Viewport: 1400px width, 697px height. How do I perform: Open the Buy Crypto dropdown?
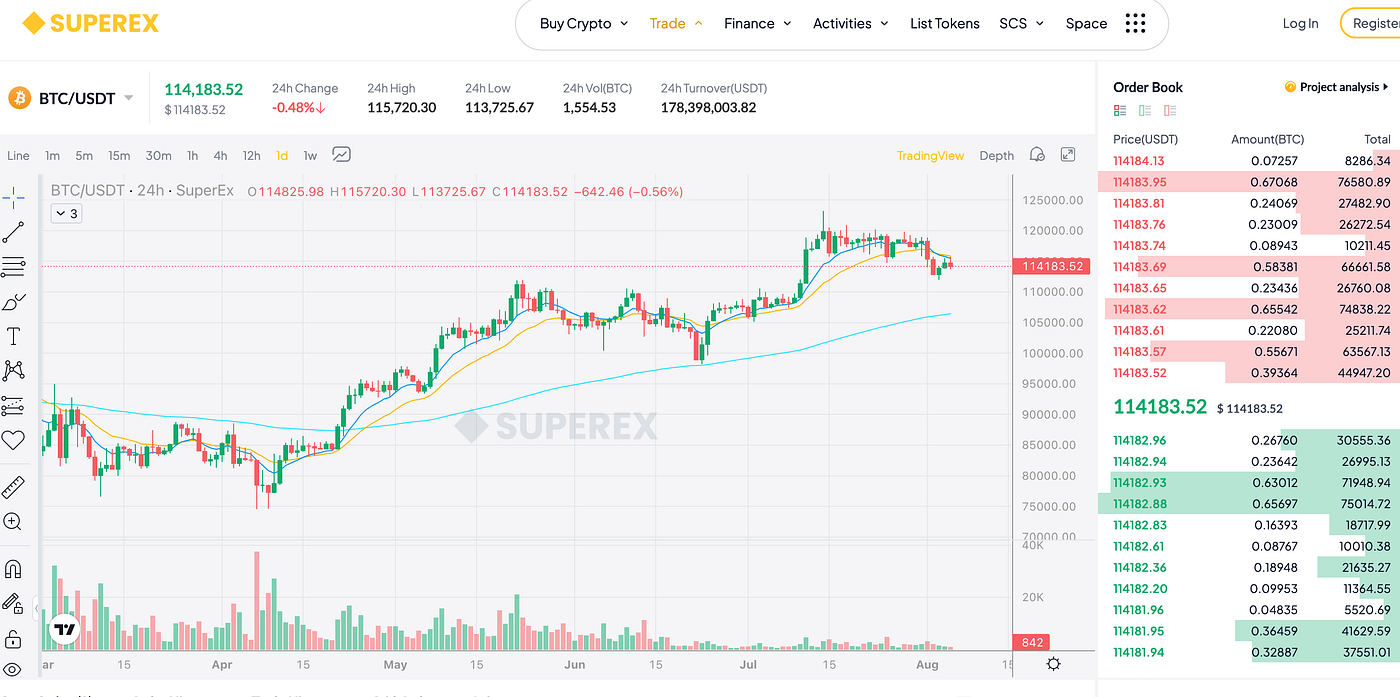(x=584, y=23)
